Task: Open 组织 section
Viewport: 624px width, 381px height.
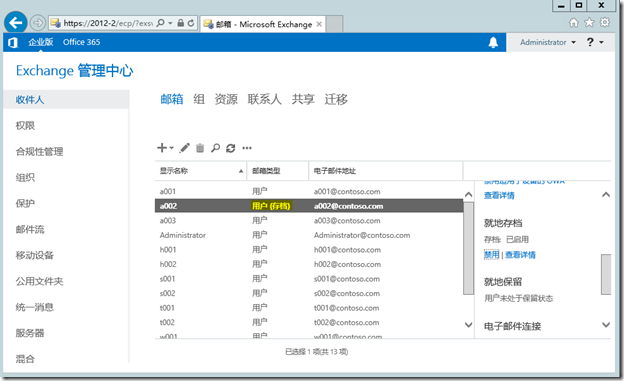Action: click(x=25, y=177)
